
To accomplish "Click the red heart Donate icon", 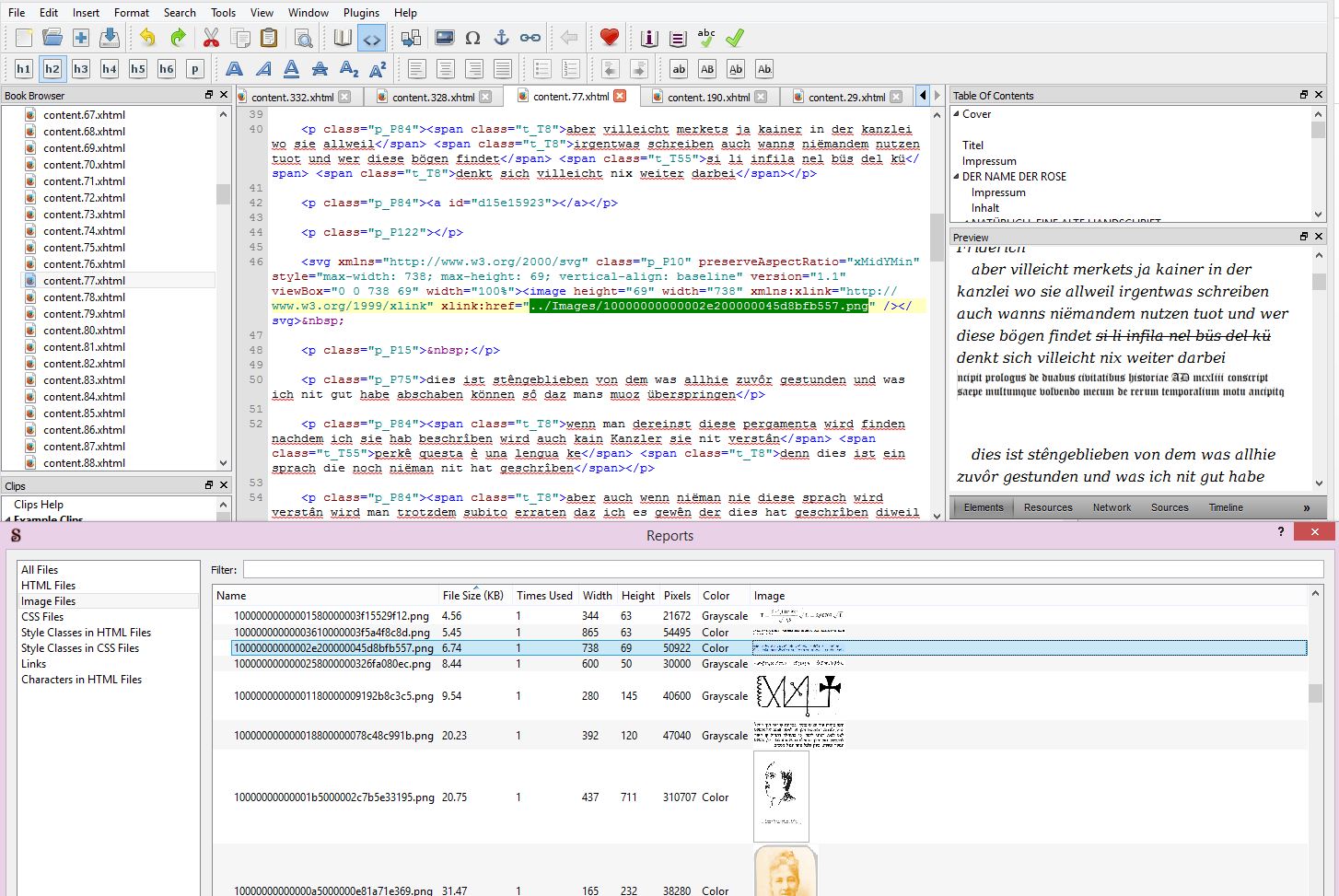I will [609, 39].
